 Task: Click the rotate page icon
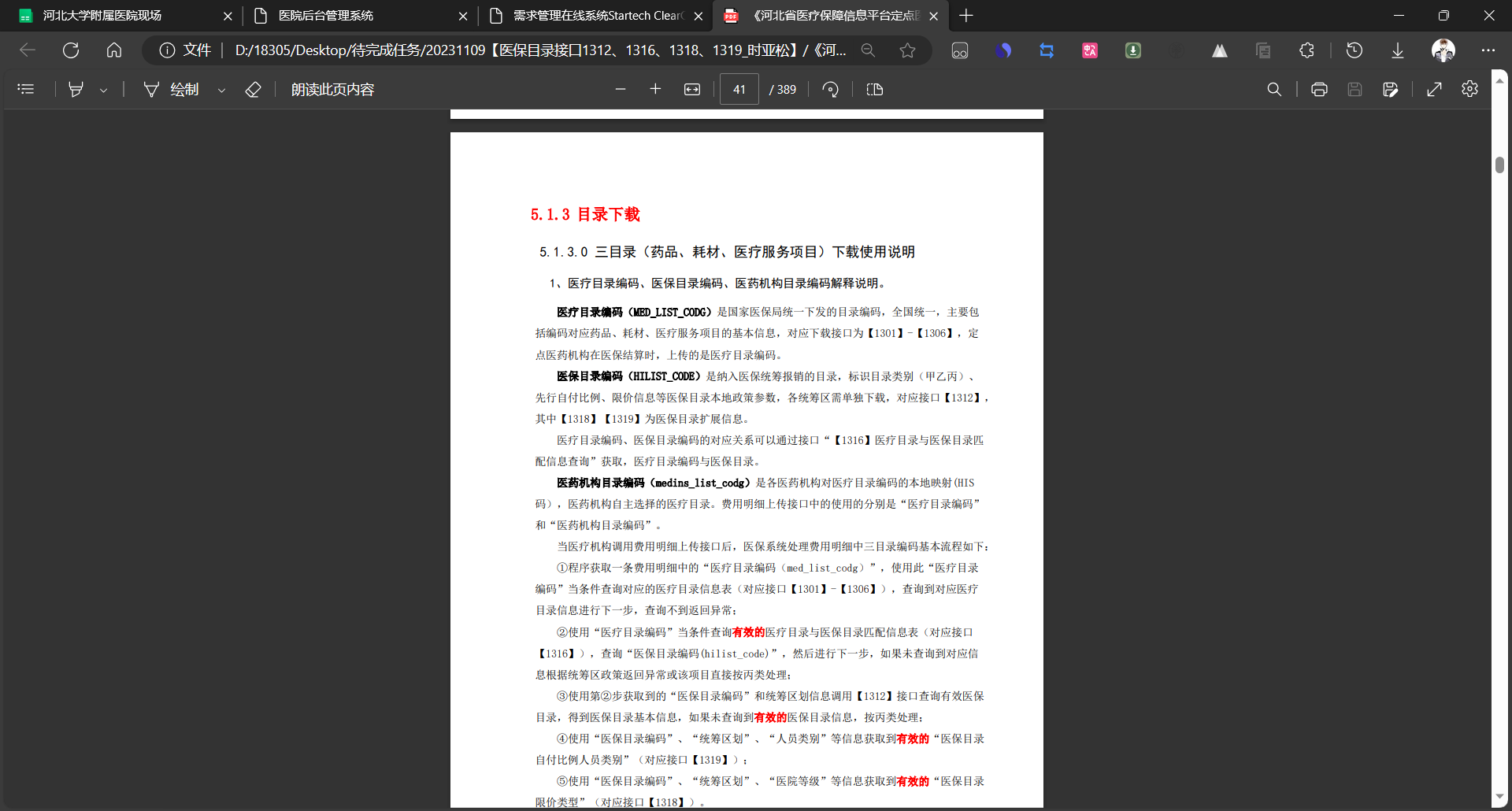click(x=830, y=89)
